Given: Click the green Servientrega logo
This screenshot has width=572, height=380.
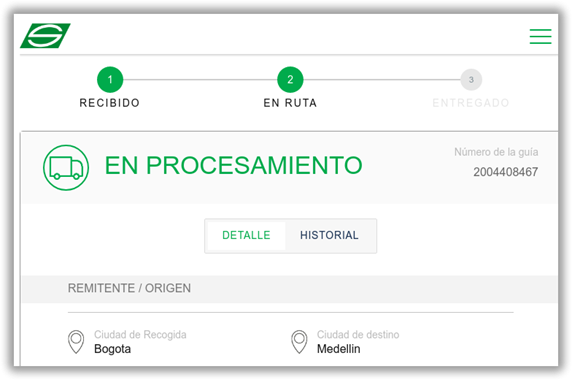Looking at the screenshot, I should pos(45,35).
